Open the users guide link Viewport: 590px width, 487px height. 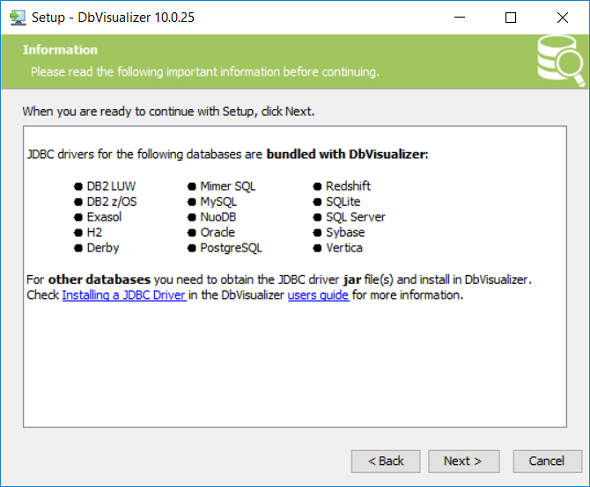[318, 295]
